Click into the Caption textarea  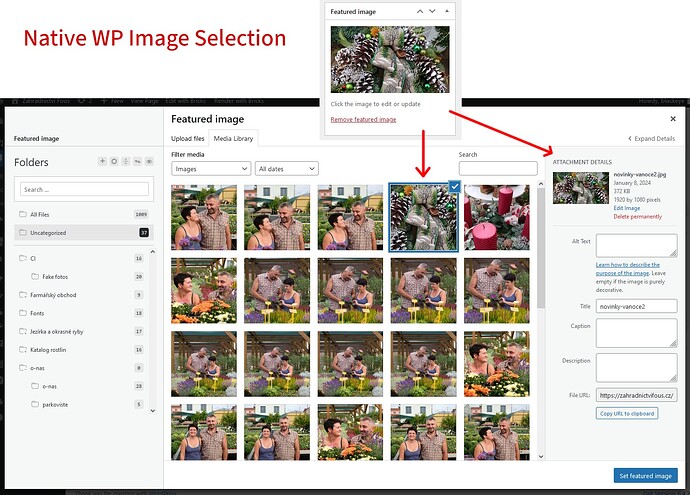click(636, 333)
